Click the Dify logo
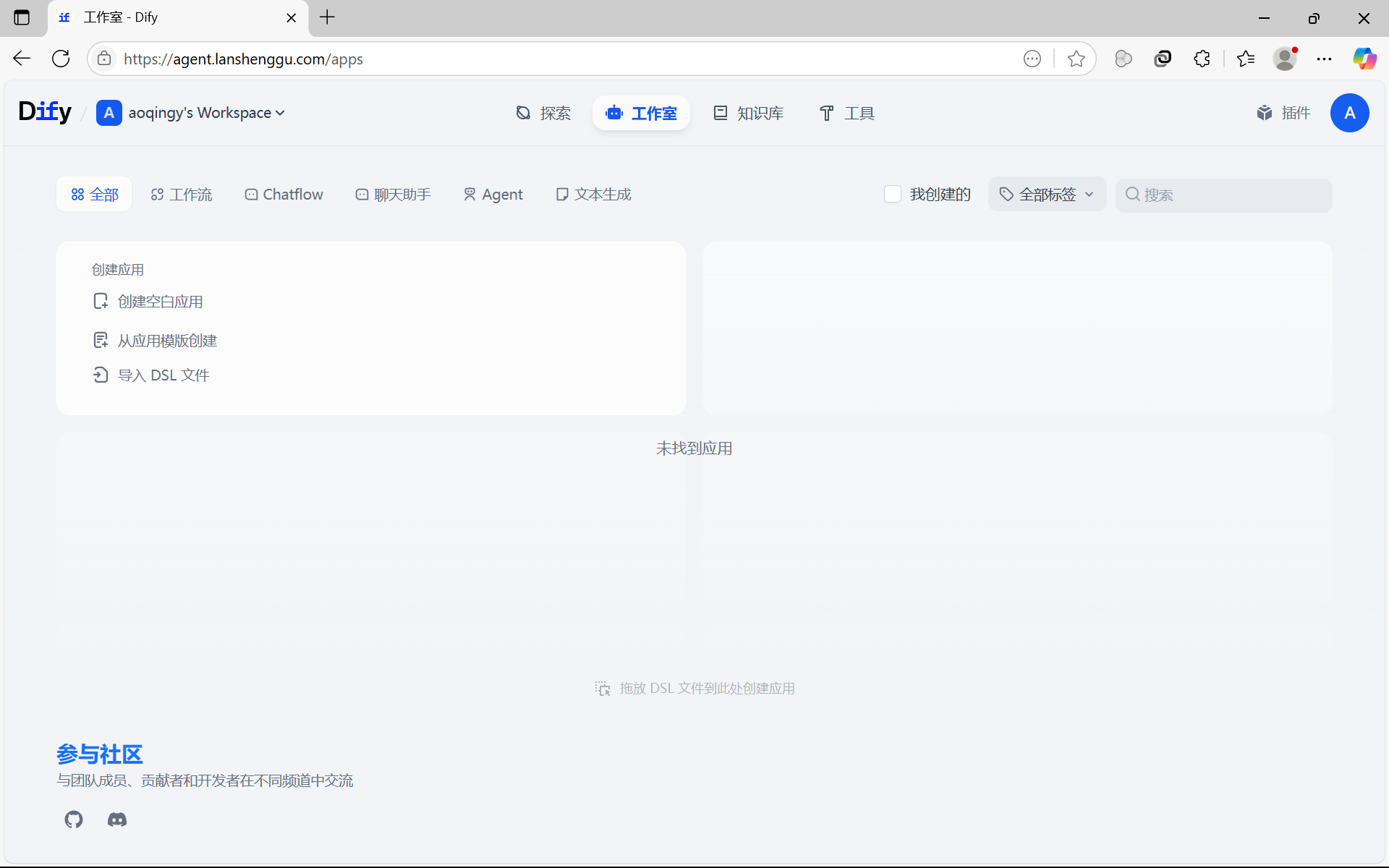Image resolution: width=1389 pixels, height=868 pixels. point(45,112)
